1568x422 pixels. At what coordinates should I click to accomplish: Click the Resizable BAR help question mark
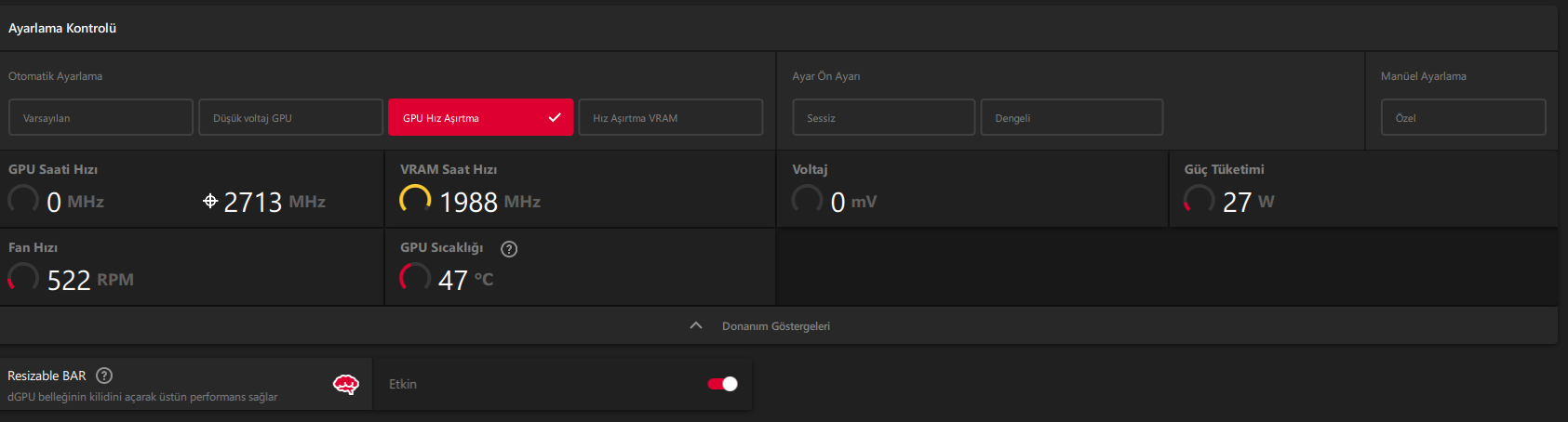[x=104, y=376]
